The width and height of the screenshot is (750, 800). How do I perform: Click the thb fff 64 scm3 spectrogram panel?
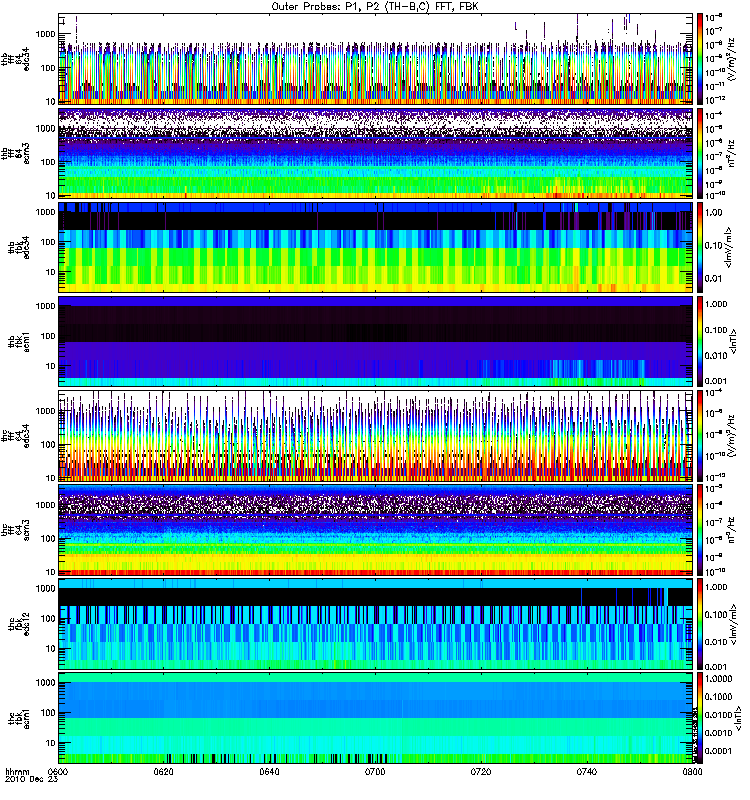[x=376, y=153]
